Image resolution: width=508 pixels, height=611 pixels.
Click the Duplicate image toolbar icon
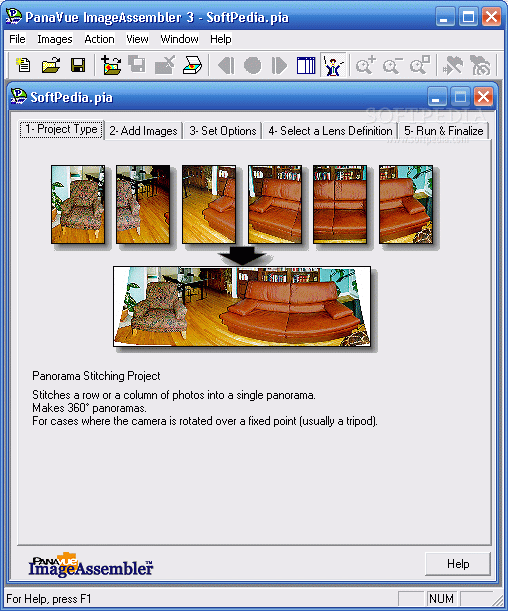137,65
